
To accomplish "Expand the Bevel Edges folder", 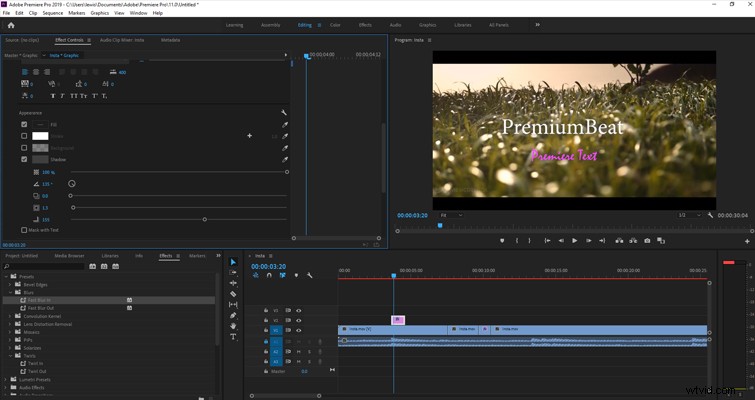I will pyautogui.click(x=11, y=284).
